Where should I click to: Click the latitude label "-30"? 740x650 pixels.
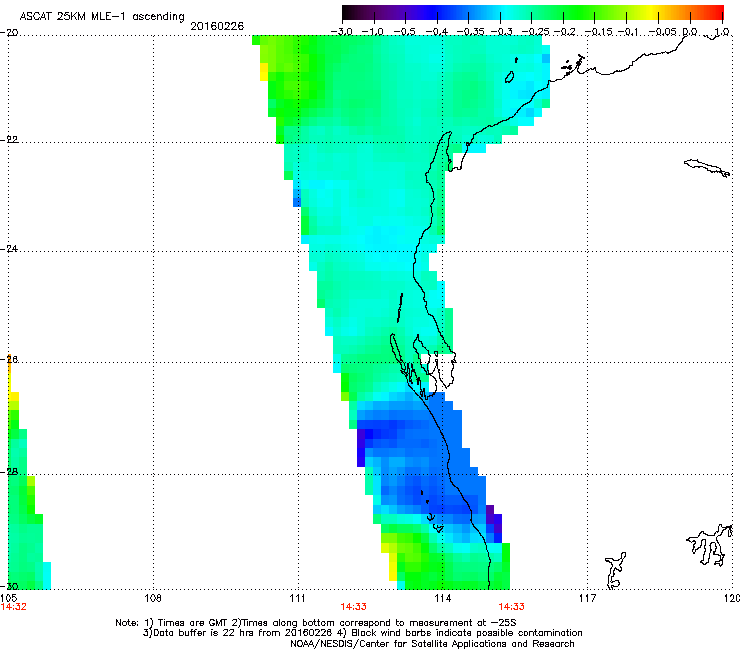point(9,586)
